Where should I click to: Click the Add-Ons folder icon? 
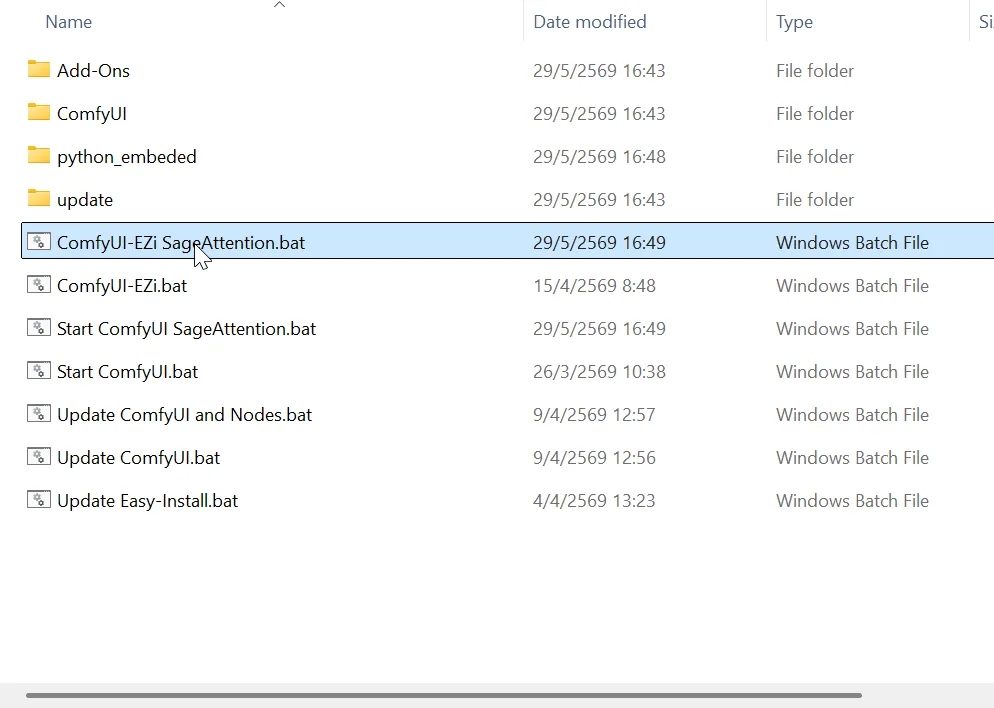click(39, 69)
